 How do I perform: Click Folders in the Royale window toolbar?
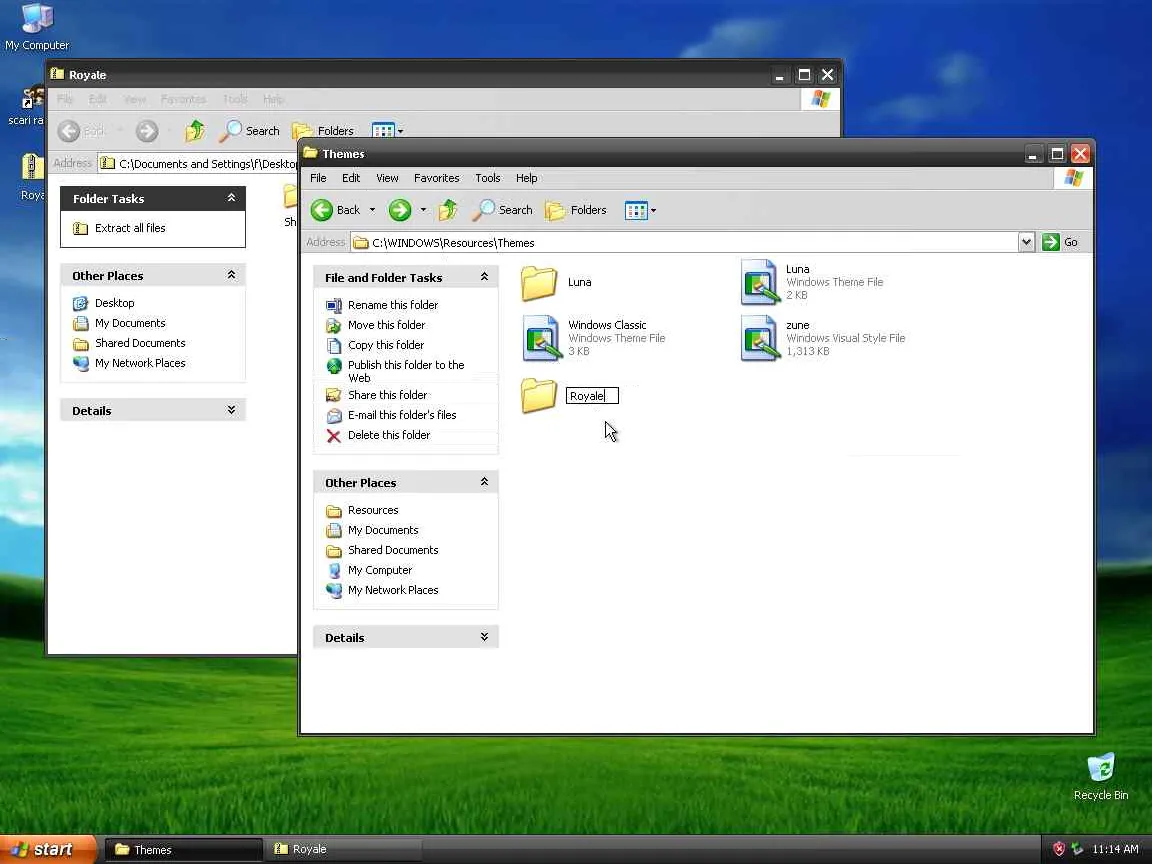(x=323, y=131)
